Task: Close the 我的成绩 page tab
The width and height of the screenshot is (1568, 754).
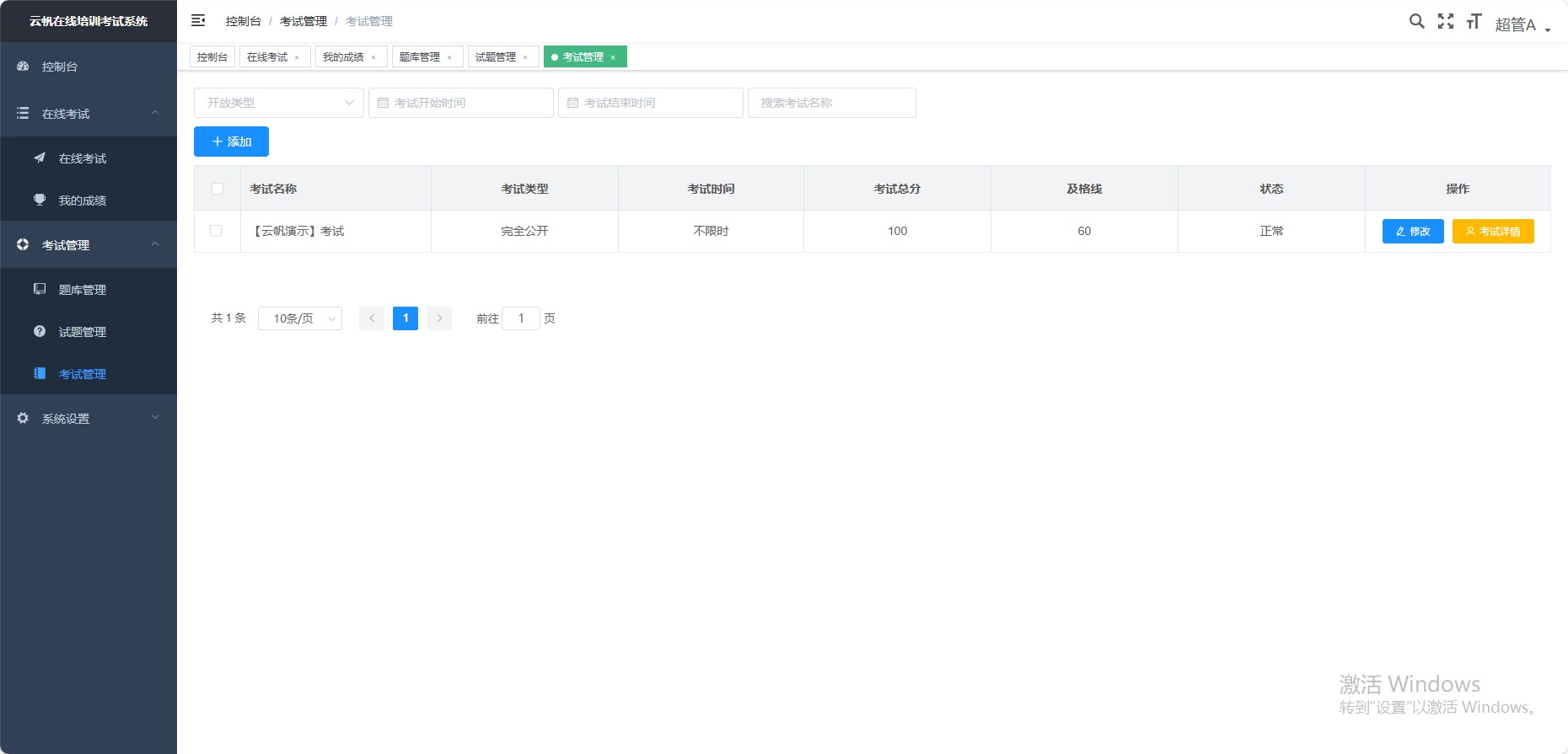Action: coord(373,57)
